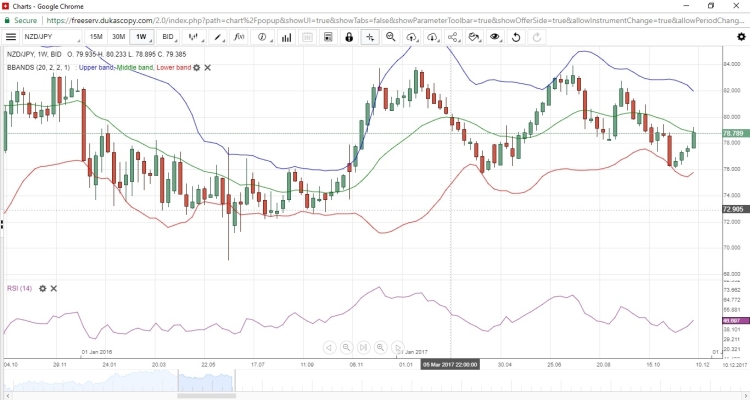This screenshot has height=400, width=750.
Task: Toggle the eye visibility icon in toolbar
Action: pyautogui.click(x=492, y=37)
